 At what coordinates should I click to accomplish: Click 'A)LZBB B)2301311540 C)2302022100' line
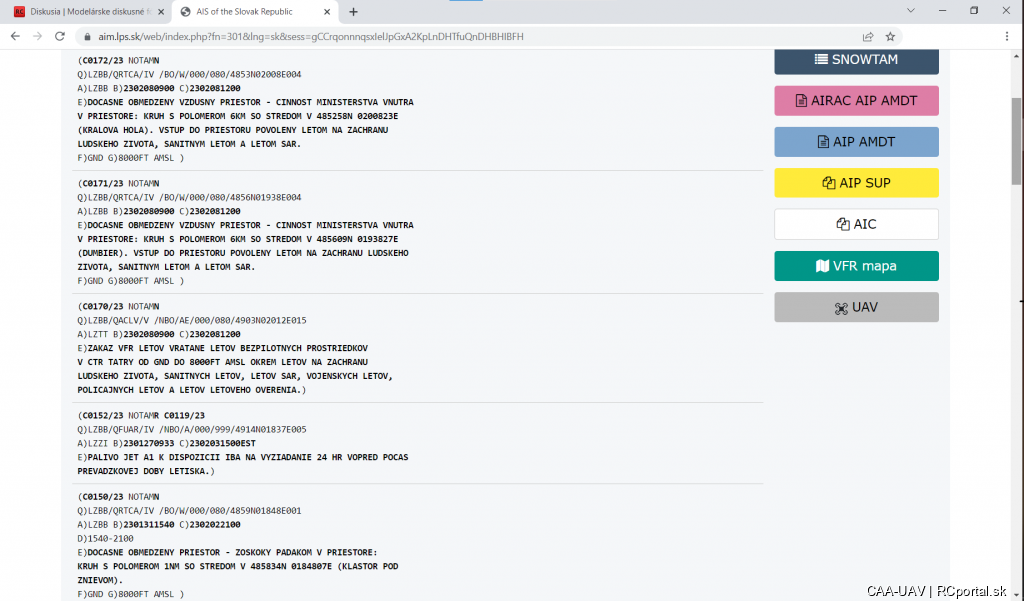point(159,525)
